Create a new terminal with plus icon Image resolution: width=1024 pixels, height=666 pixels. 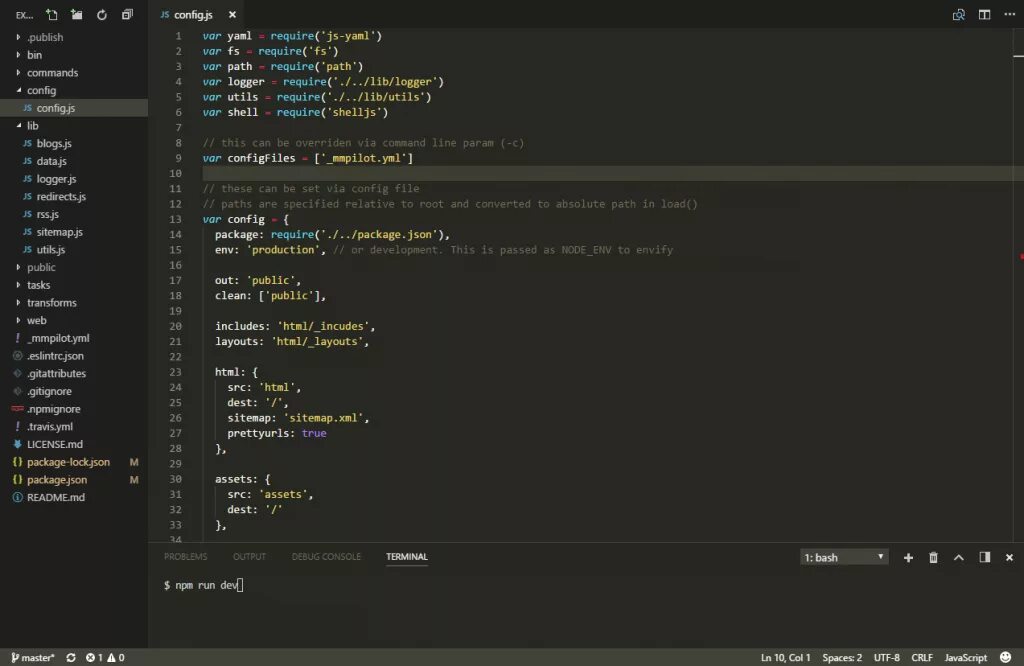point(908,557)
